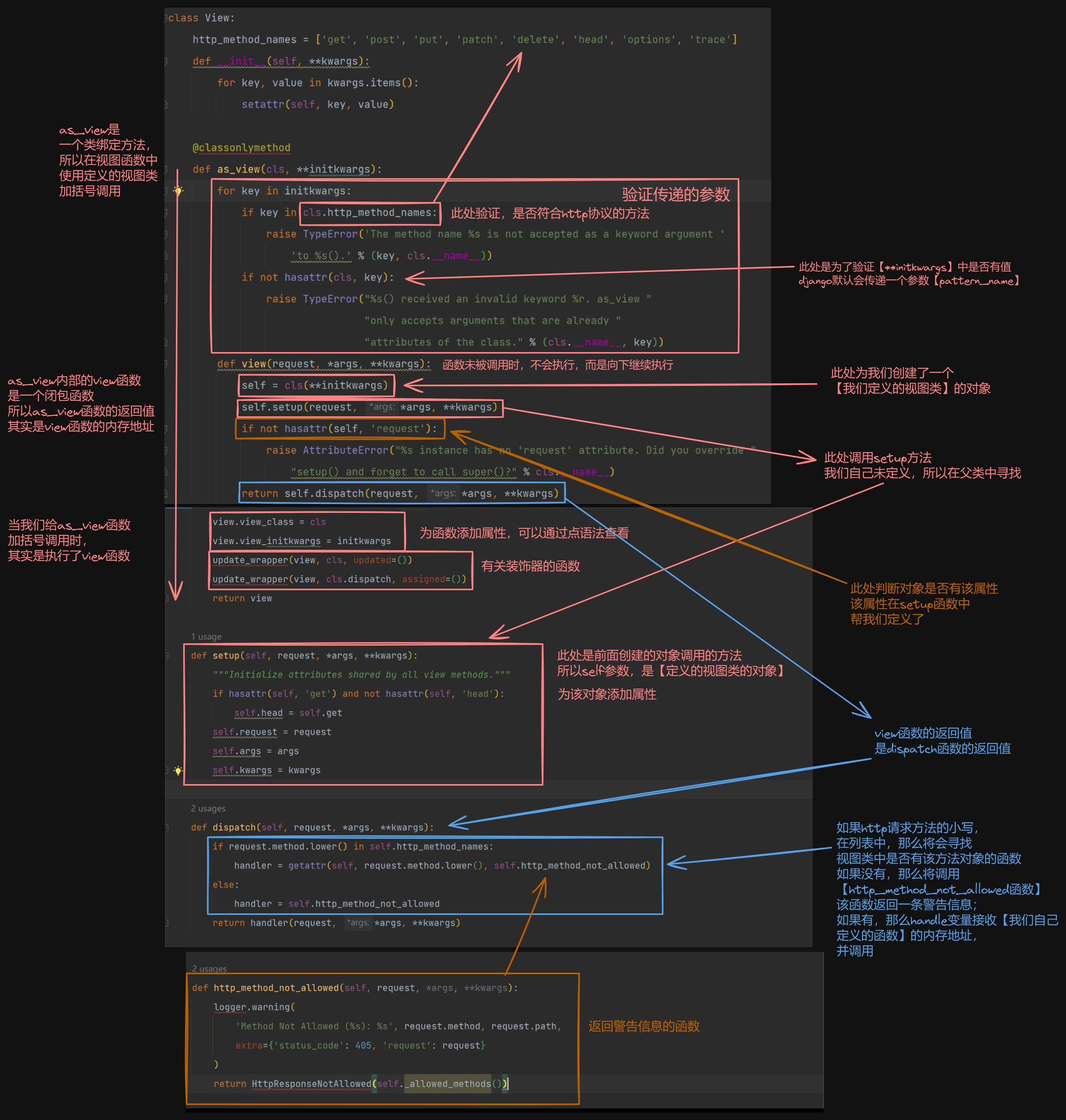Collapse the 'class View' fold marker

tap(166, 18)
